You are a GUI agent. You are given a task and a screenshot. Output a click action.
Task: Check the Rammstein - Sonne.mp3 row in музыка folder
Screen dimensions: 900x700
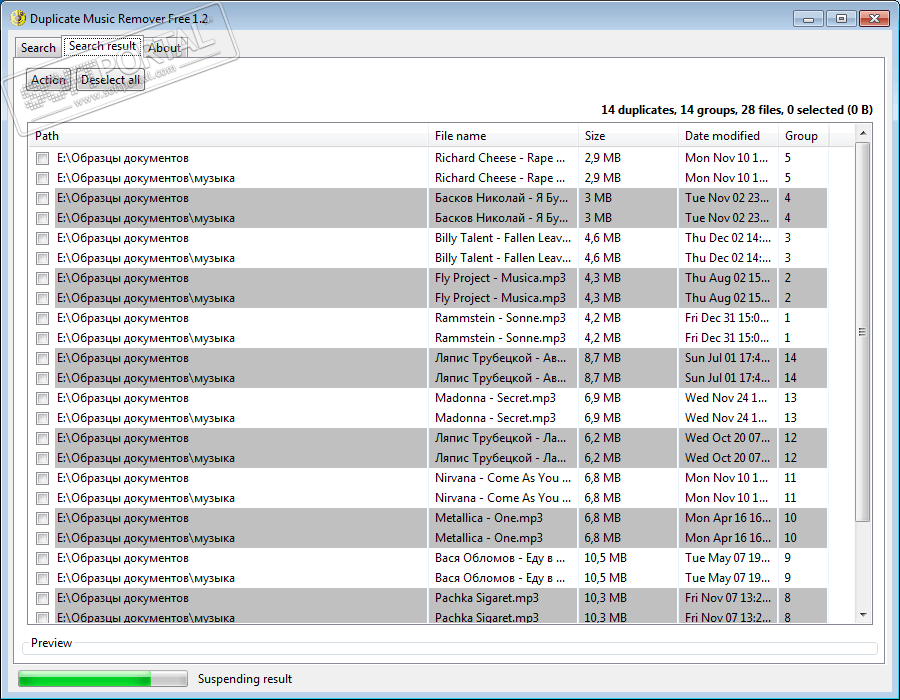tap(42, 339)
